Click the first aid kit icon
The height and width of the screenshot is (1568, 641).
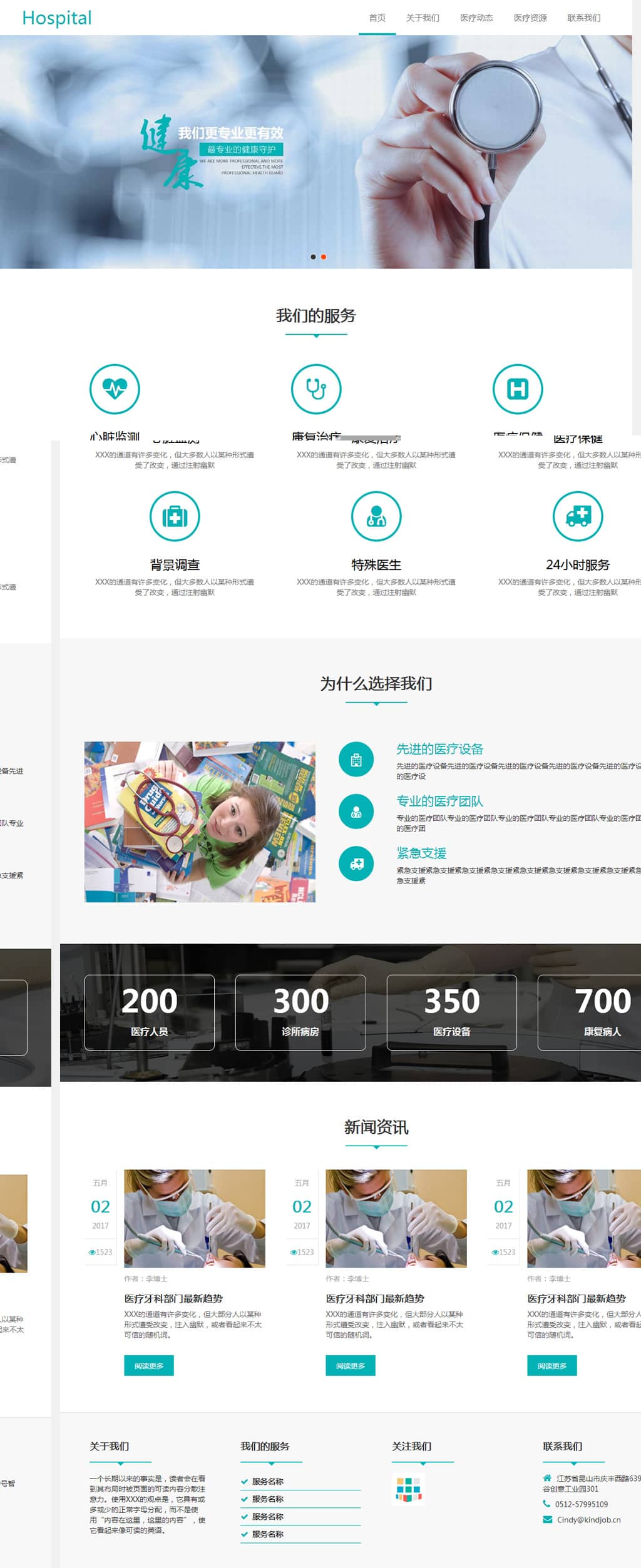click(x=175, y=516)
